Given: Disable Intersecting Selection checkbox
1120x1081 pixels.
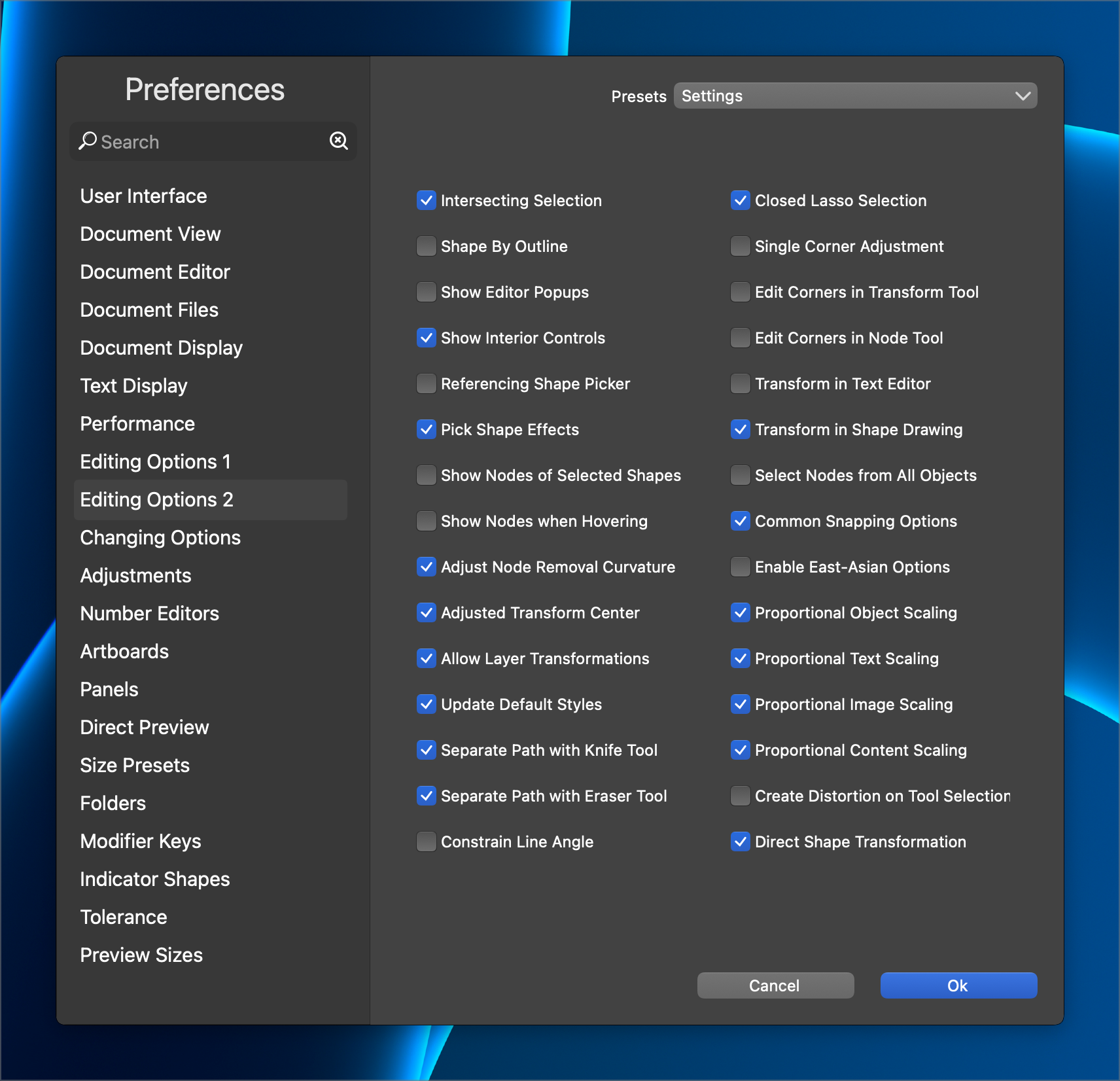Looking at the screenshot, I should coord(427,200).
